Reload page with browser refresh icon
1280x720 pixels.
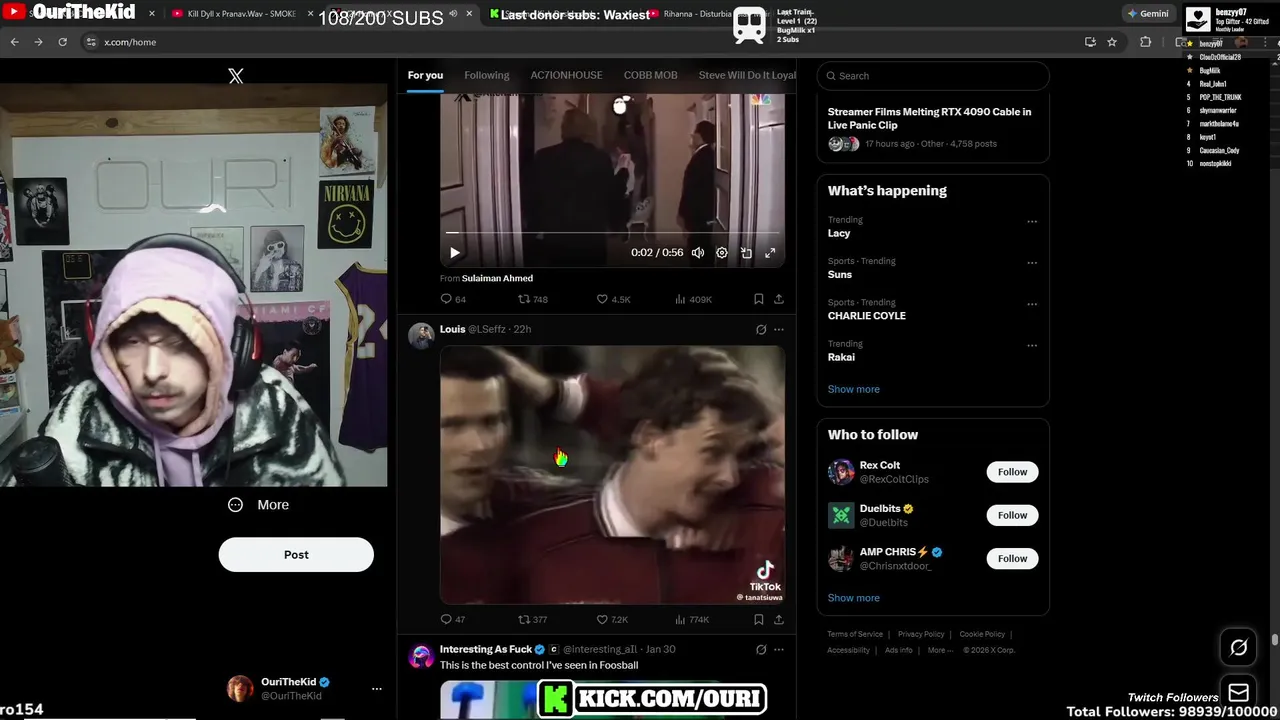62,42
